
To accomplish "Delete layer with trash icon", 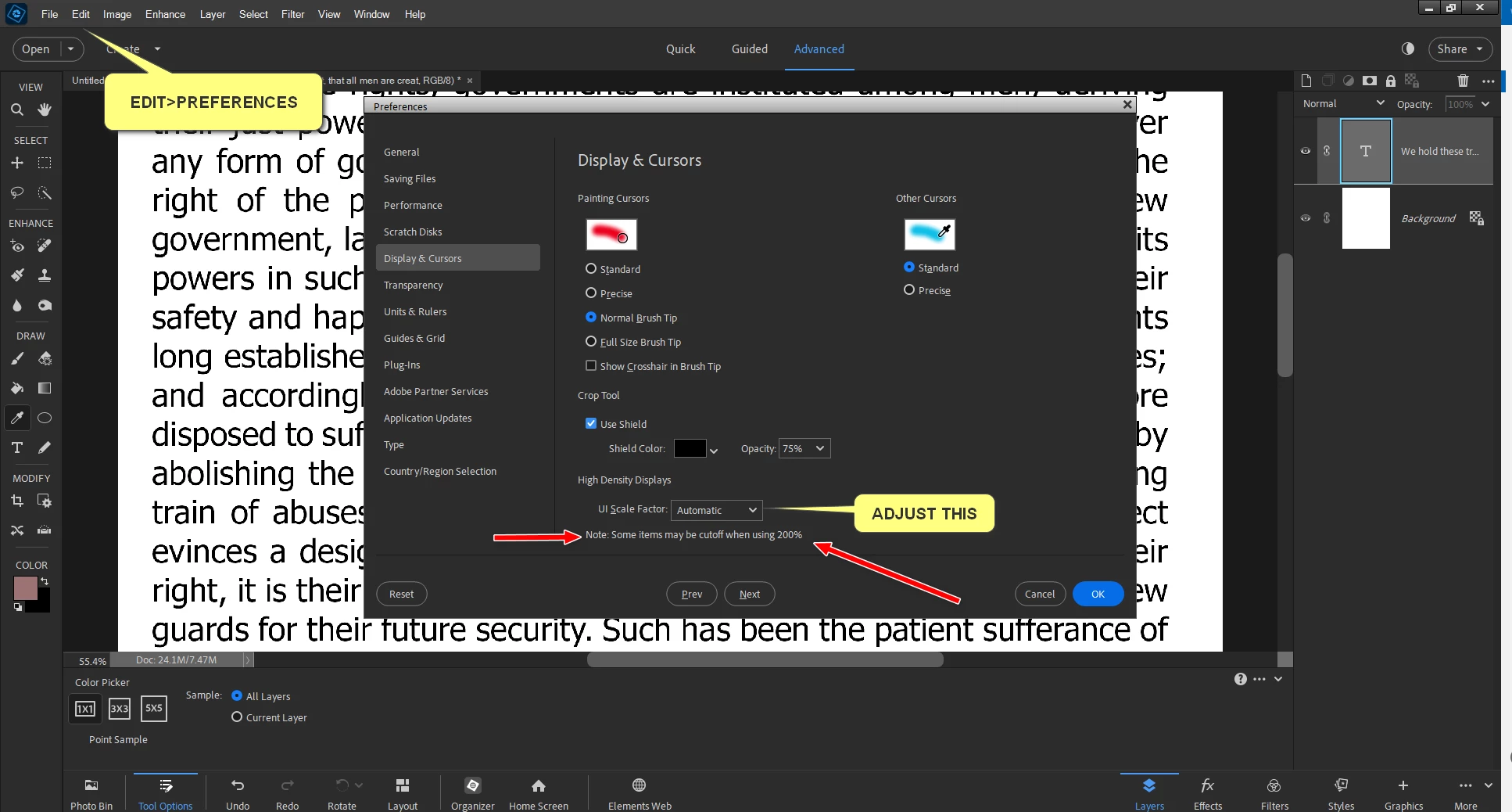I will [x=1463, y=81].
